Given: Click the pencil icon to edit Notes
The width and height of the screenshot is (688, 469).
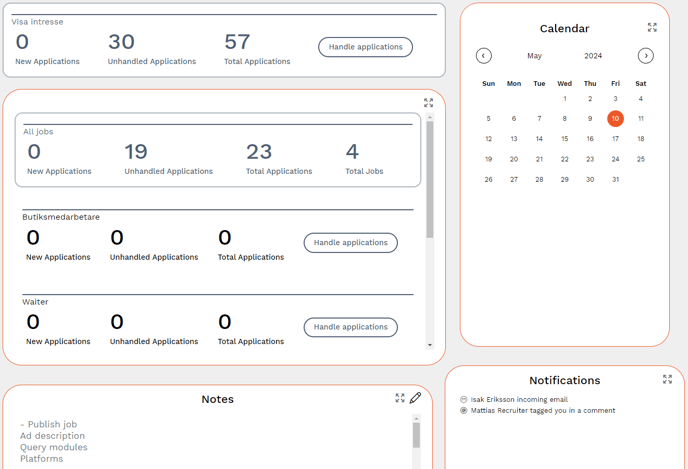Looking at the screenshot, I should [416, 398].
